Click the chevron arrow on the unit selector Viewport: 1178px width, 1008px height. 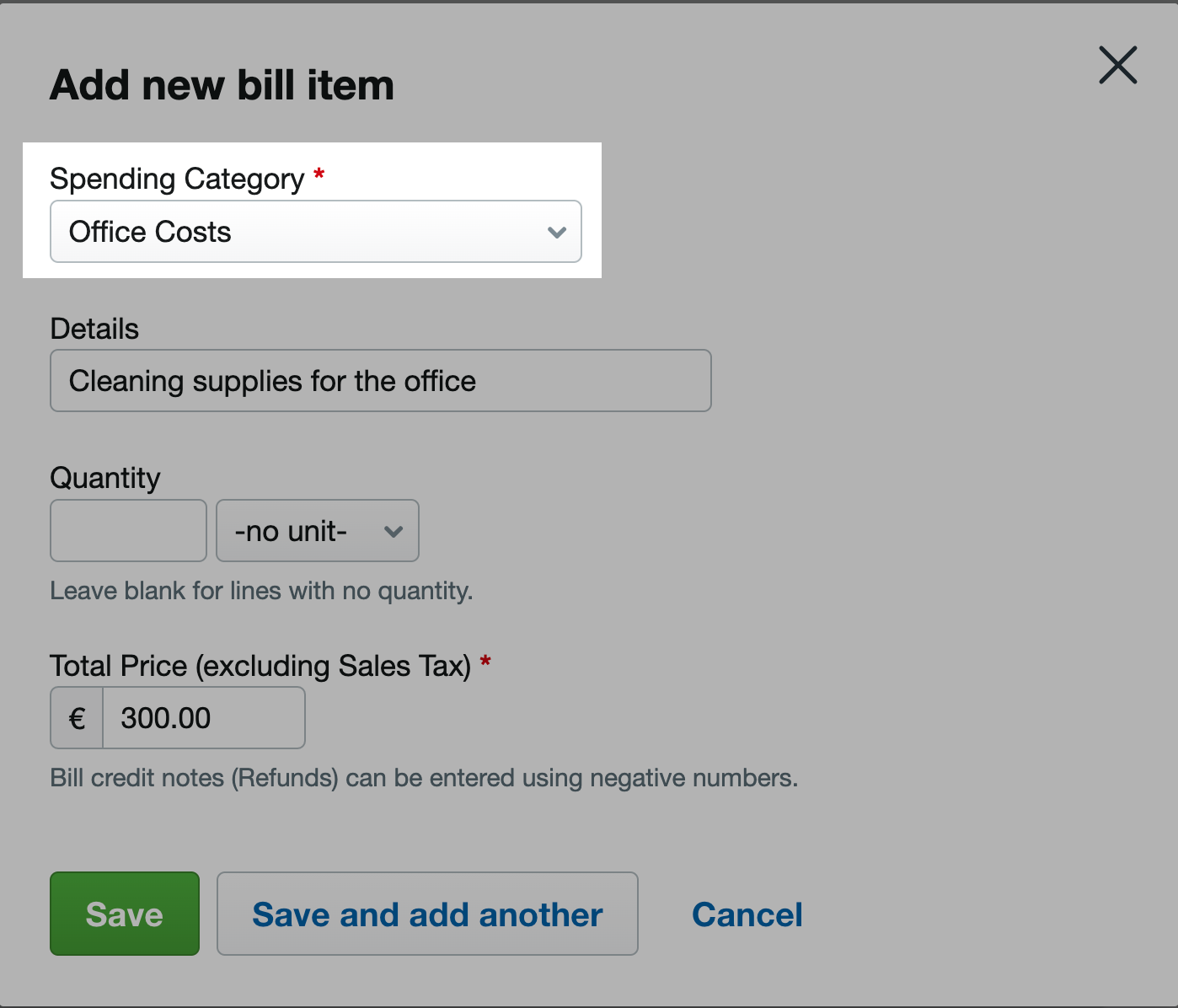[393, 532]
